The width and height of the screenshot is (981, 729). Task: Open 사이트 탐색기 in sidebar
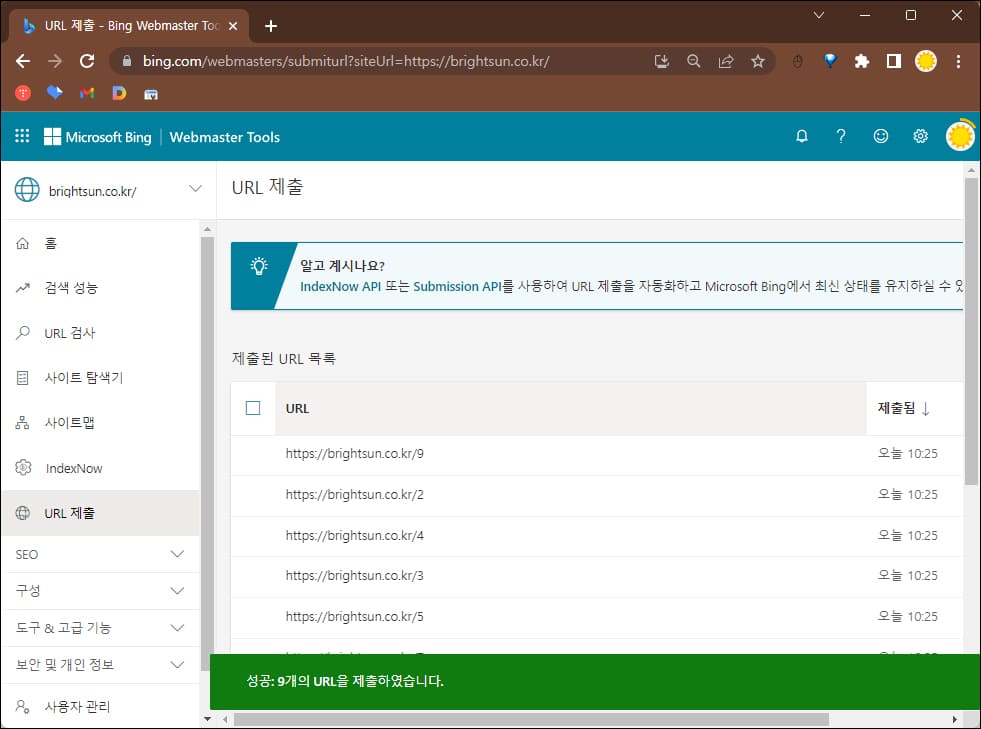pyautogui.click(x=101, y=378)
